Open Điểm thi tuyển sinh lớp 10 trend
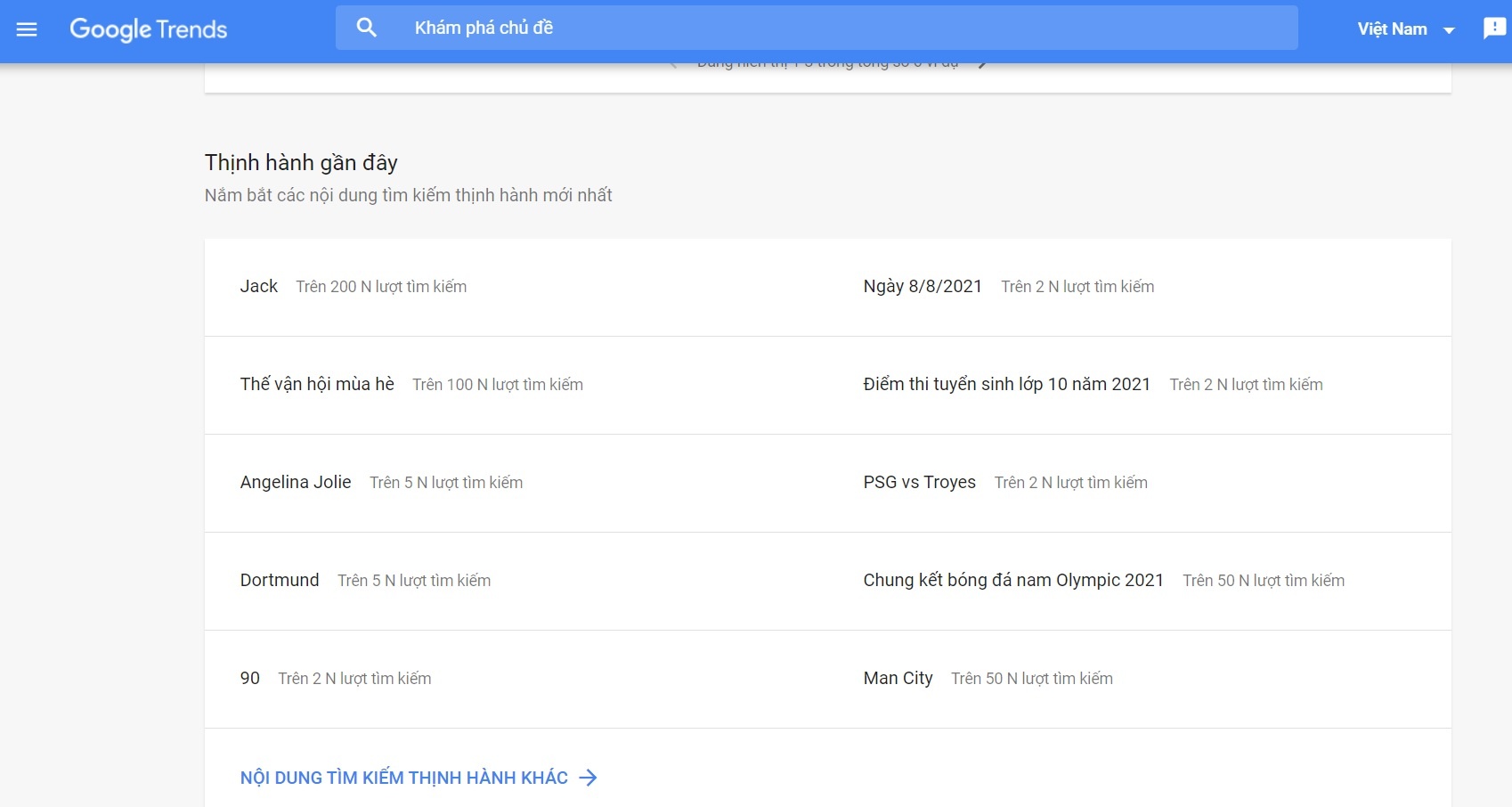1512x807 pixels. (1006, 384)
